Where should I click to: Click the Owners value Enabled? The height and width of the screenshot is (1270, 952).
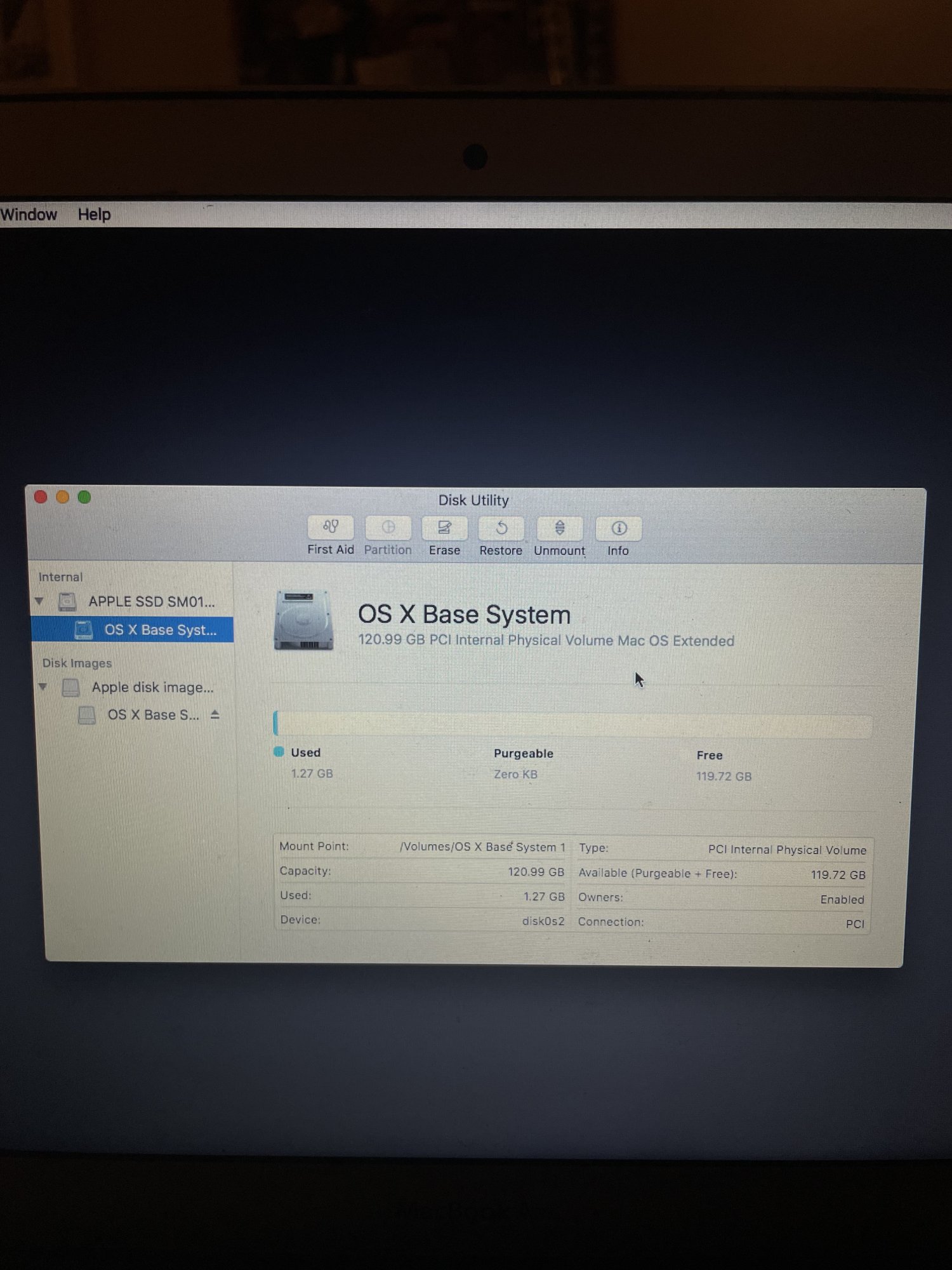tap(842, 900)
